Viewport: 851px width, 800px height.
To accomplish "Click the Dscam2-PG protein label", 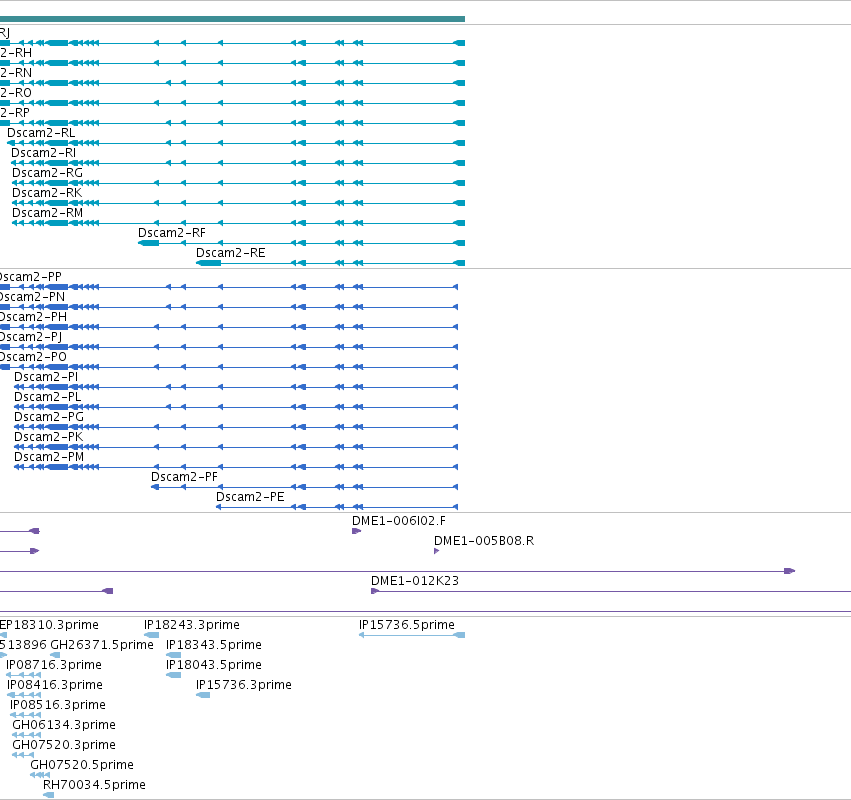I will [x=49, y=417].
